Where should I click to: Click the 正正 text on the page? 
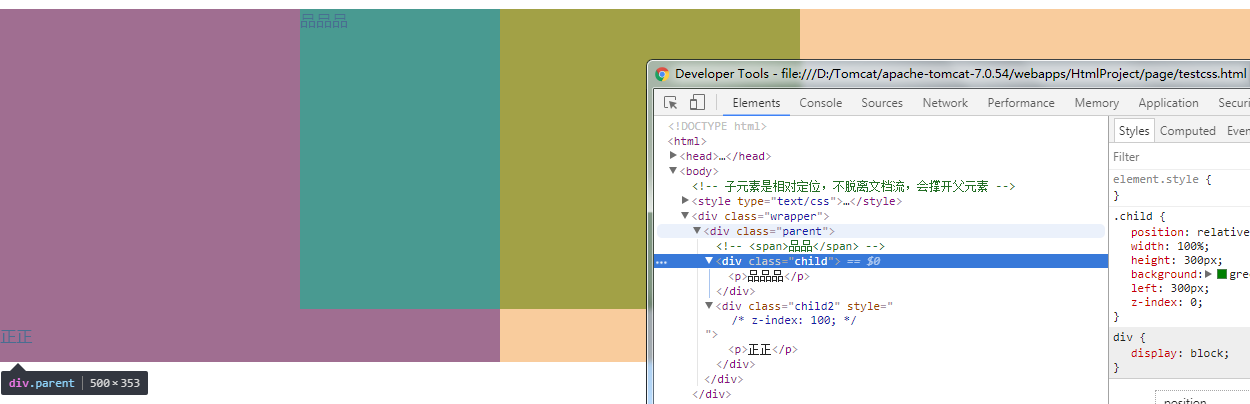16,337
